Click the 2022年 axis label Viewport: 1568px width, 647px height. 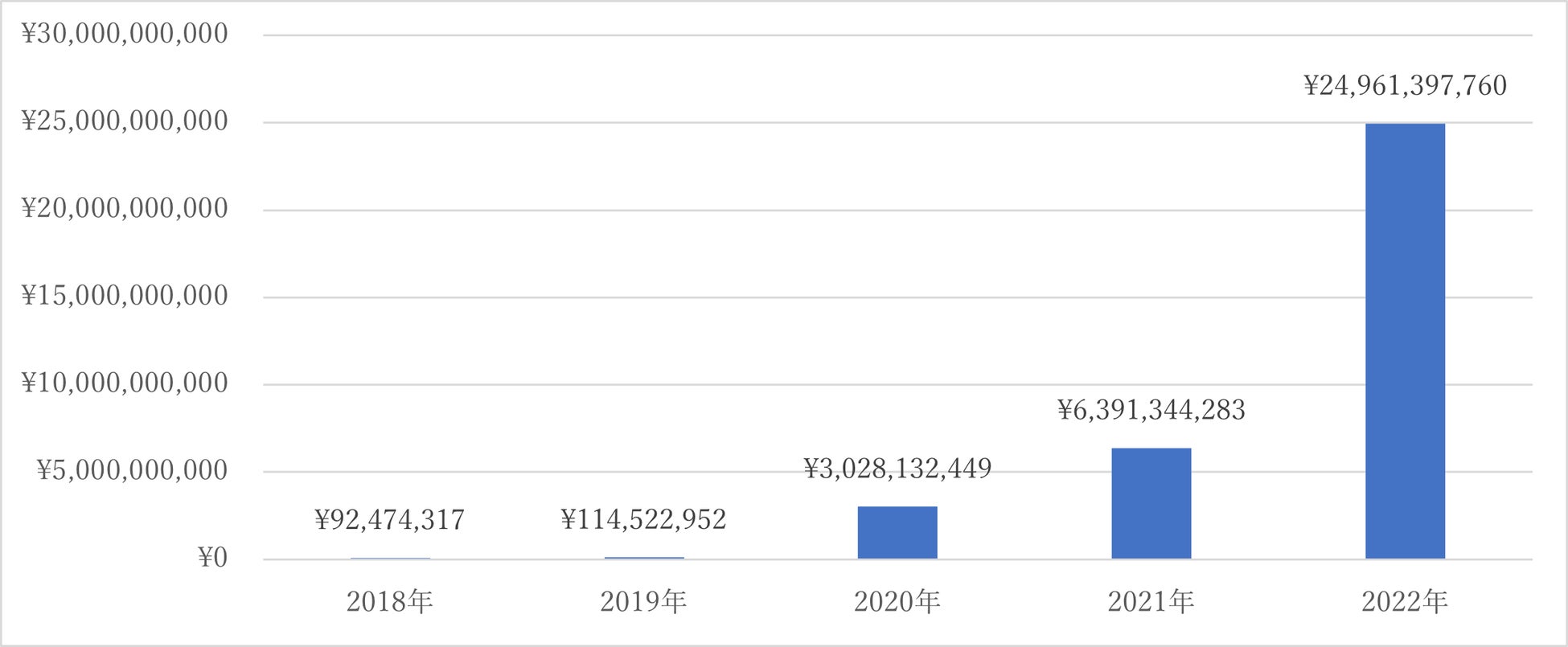tap(1405, 601)
